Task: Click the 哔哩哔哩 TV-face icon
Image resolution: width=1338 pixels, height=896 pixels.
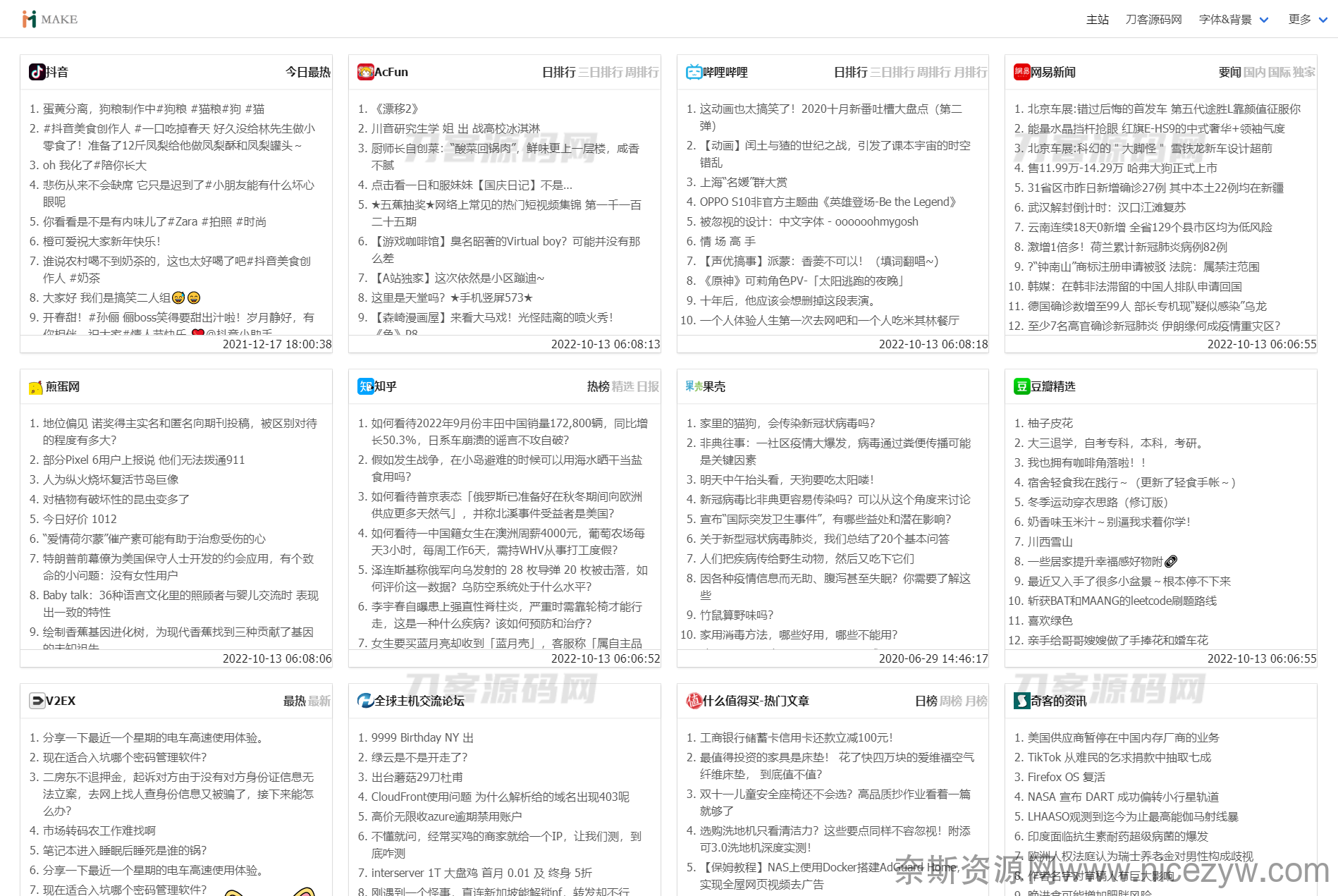Action: 694,72
